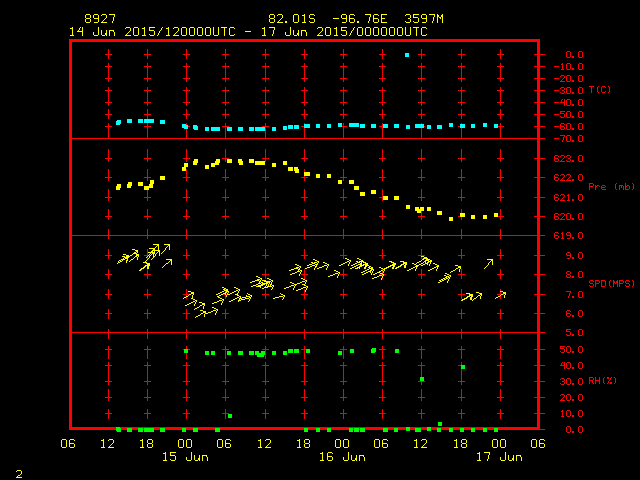Click the 9.0 wind speed tick label
The image size is (640, 480).
574,256
